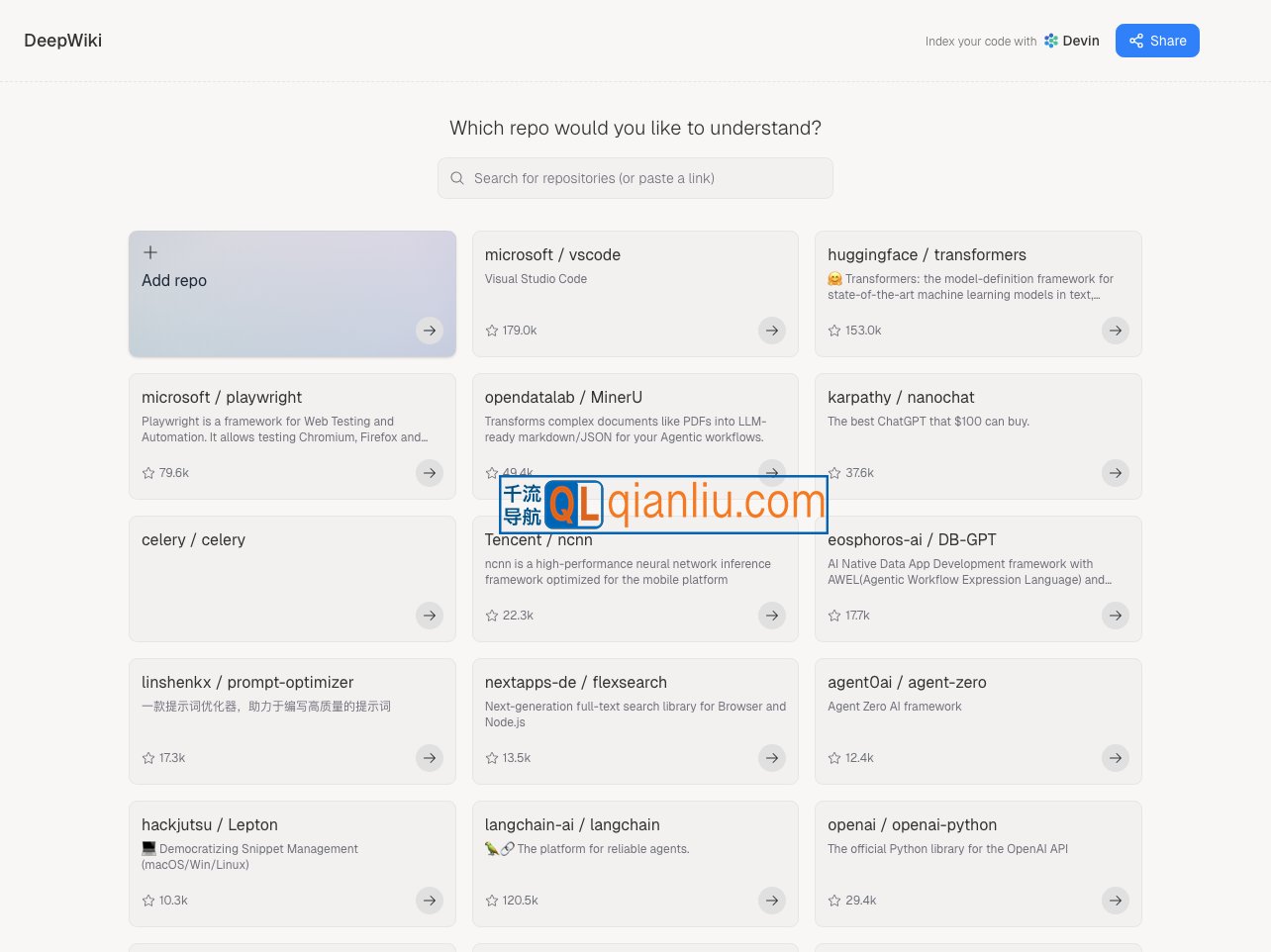Focus the Search for repositories field

643,178
